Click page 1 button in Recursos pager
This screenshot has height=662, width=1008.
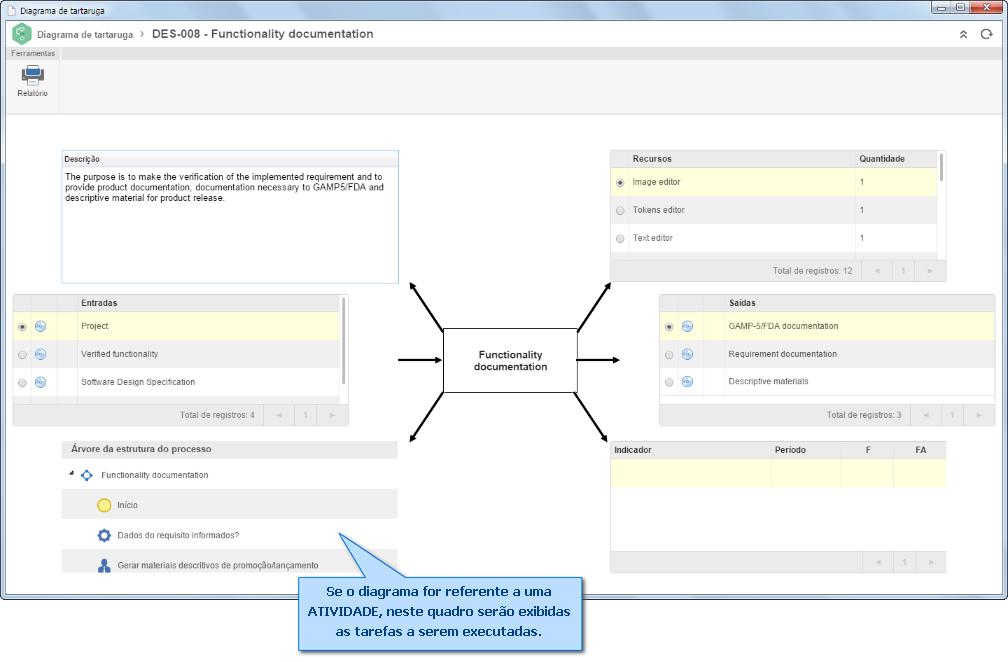click(903, 271)
